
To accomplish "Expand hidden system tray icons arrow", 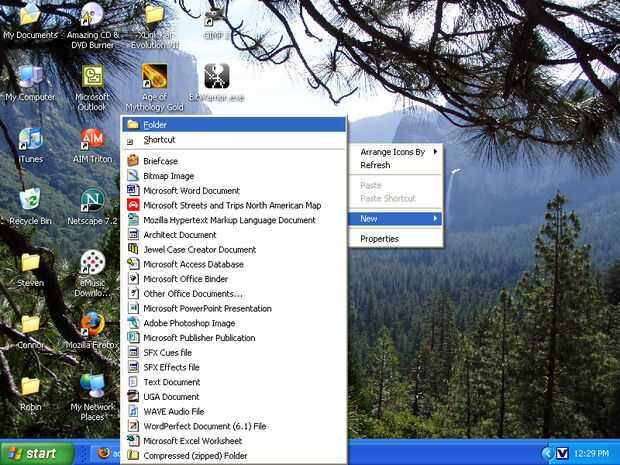I will point(548,453).
